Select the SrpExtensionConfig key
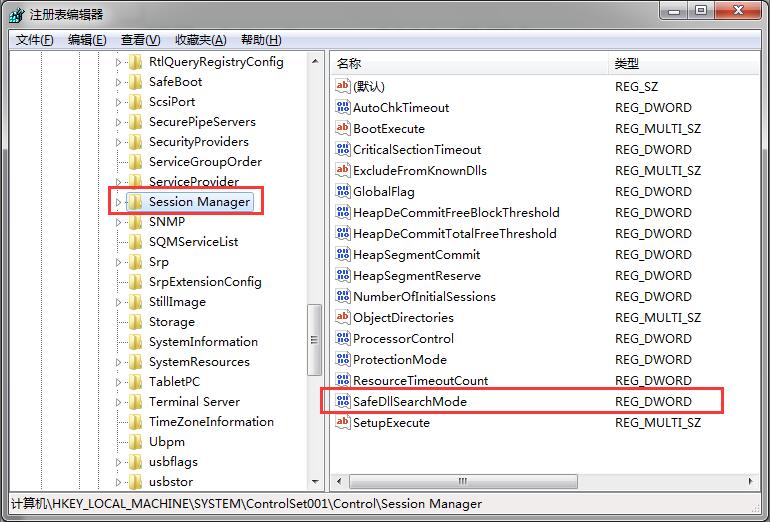Viewport: 770px width, 522px height. click(205, 282)
